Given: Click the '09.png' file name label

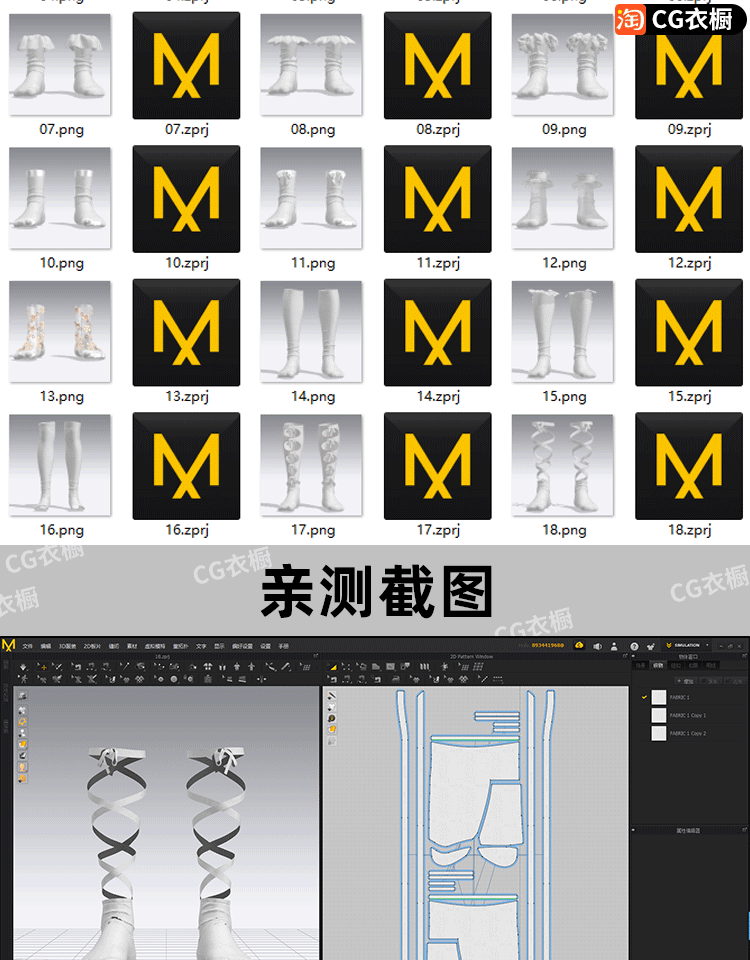Looking at the screenshot, I should tap(564, 130).
